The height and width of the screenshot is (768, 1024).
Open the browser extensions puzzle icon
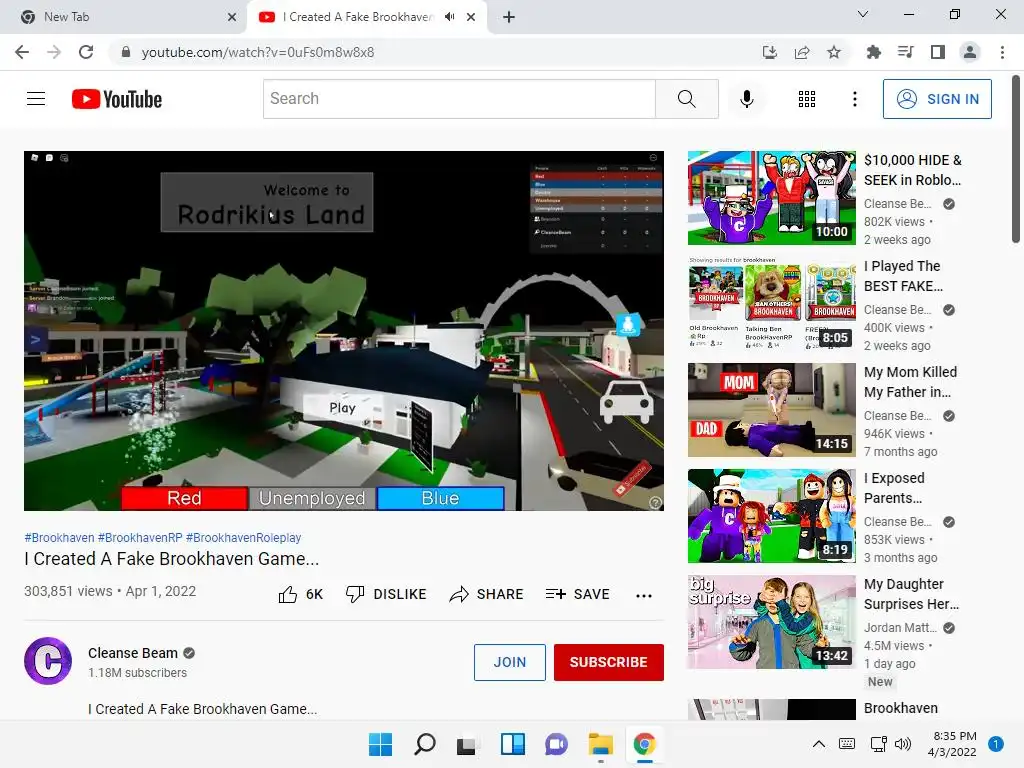click(x=873, y=52)
